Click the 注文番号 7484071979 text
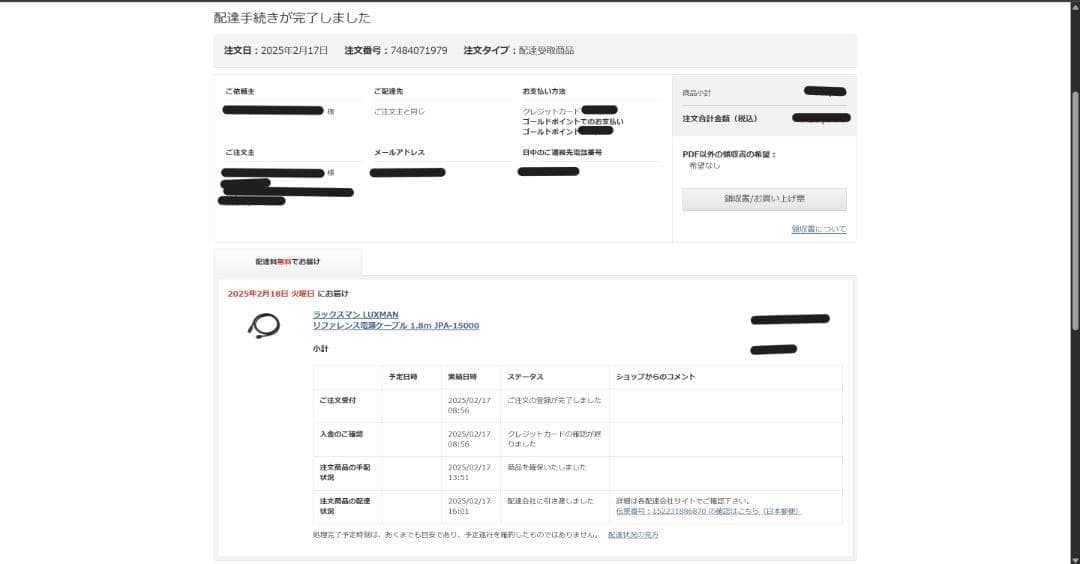Viewport: 1080px width, 564px height. [x=395, y=50]
